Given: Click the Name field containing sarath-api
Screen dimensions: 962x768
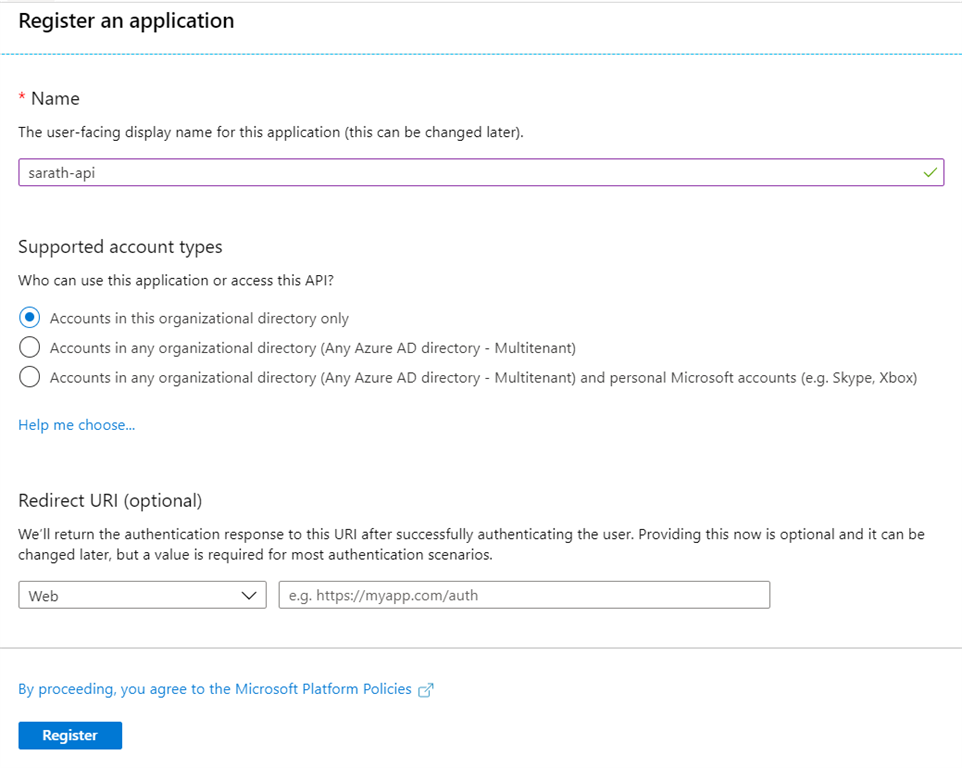Looking at the screenshot, I should click(x=480, y=172).
